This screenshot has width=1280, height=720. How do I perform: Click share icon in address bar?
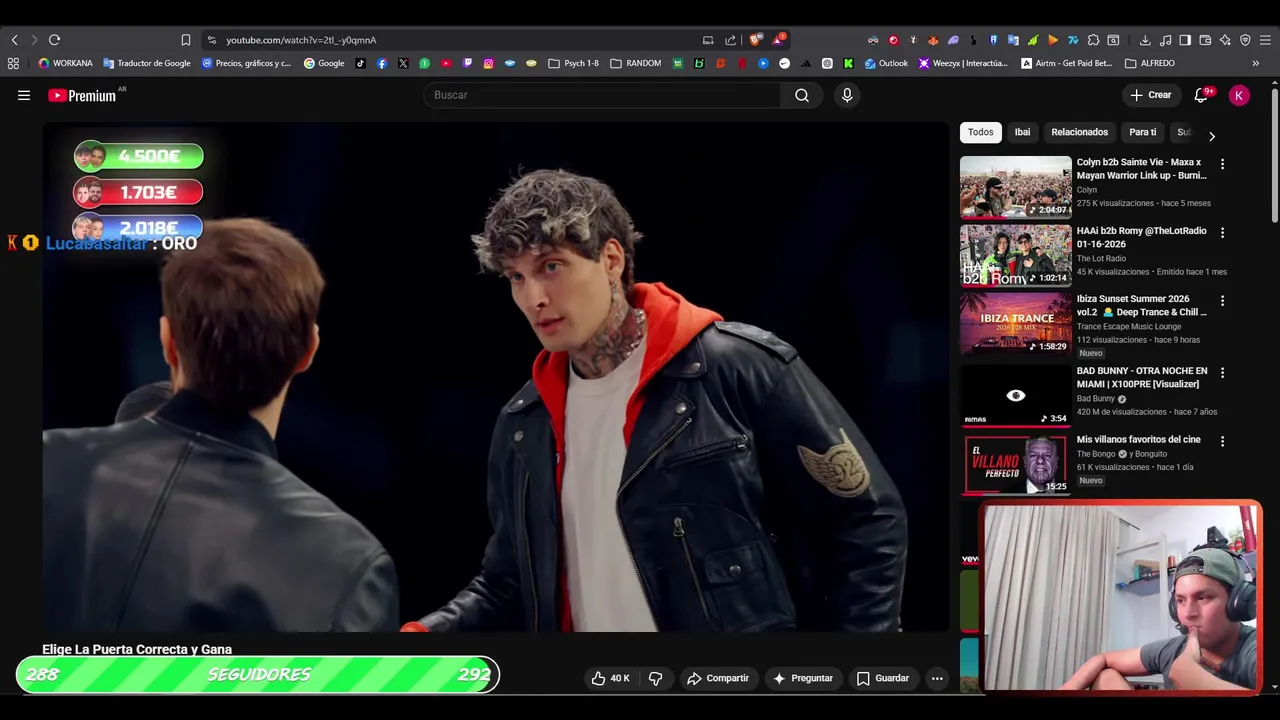click(x=730, y=40)
